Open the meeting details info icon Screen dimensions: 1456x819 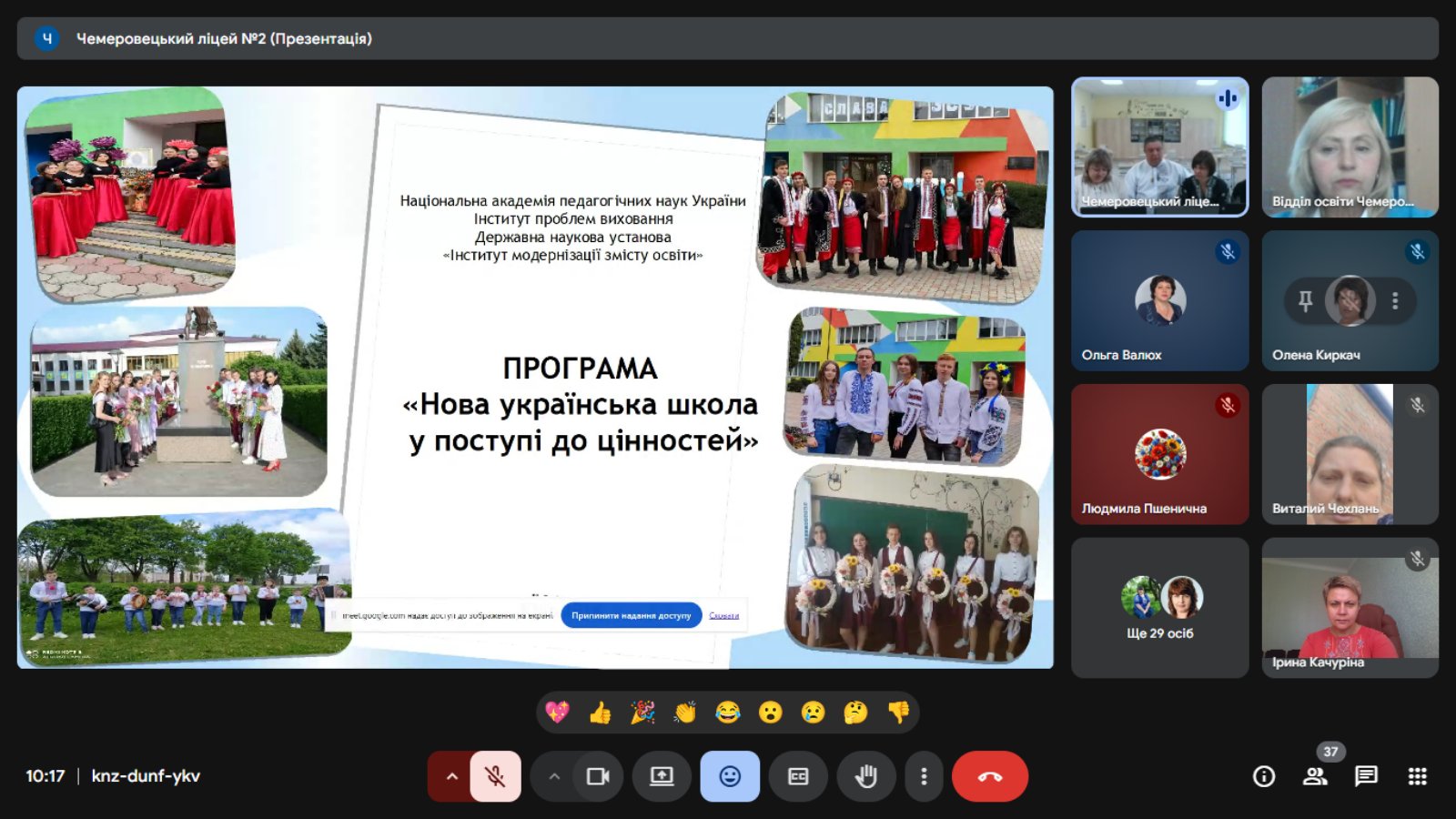(x=1264, y=776)
